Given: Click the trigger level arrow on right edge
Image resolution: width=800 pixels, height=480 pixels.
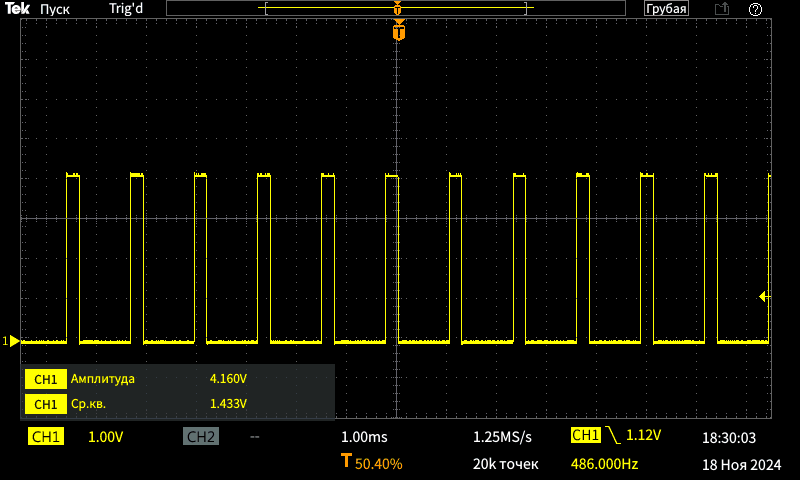Looking at the screenshot, I should [764, 296].
